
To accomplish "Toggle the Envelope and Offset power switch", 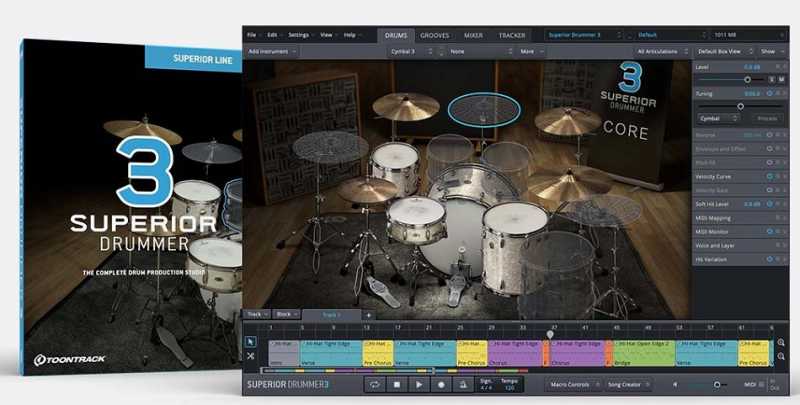I will 769,149.
